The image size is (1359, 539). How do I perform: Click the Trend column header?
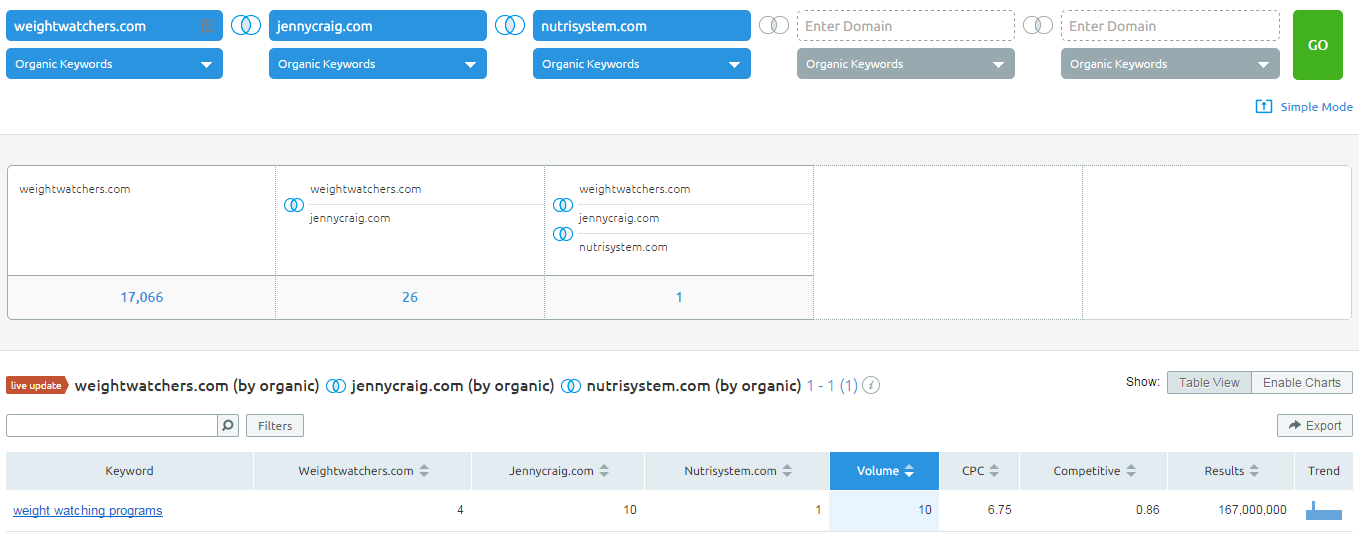1324,471
